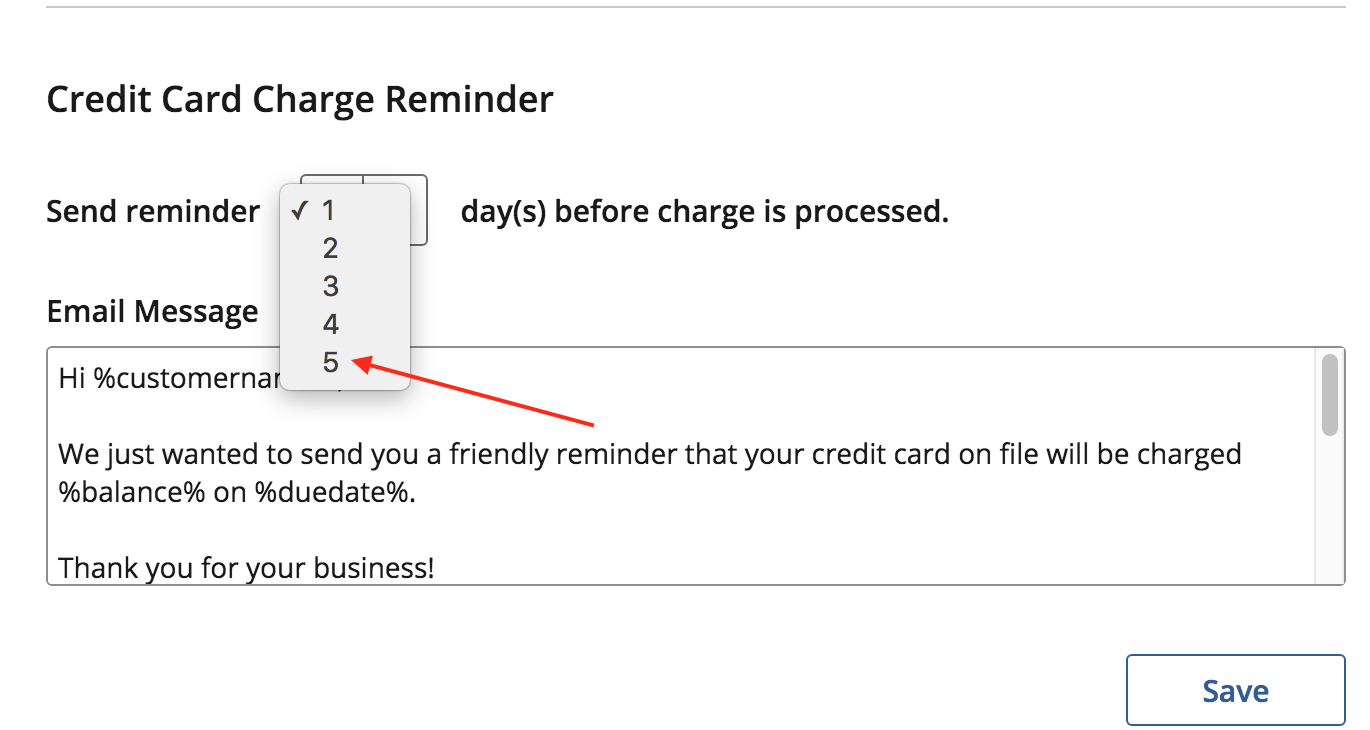Click the Save button
The image size is (1370, 730).
(1235, 690)
